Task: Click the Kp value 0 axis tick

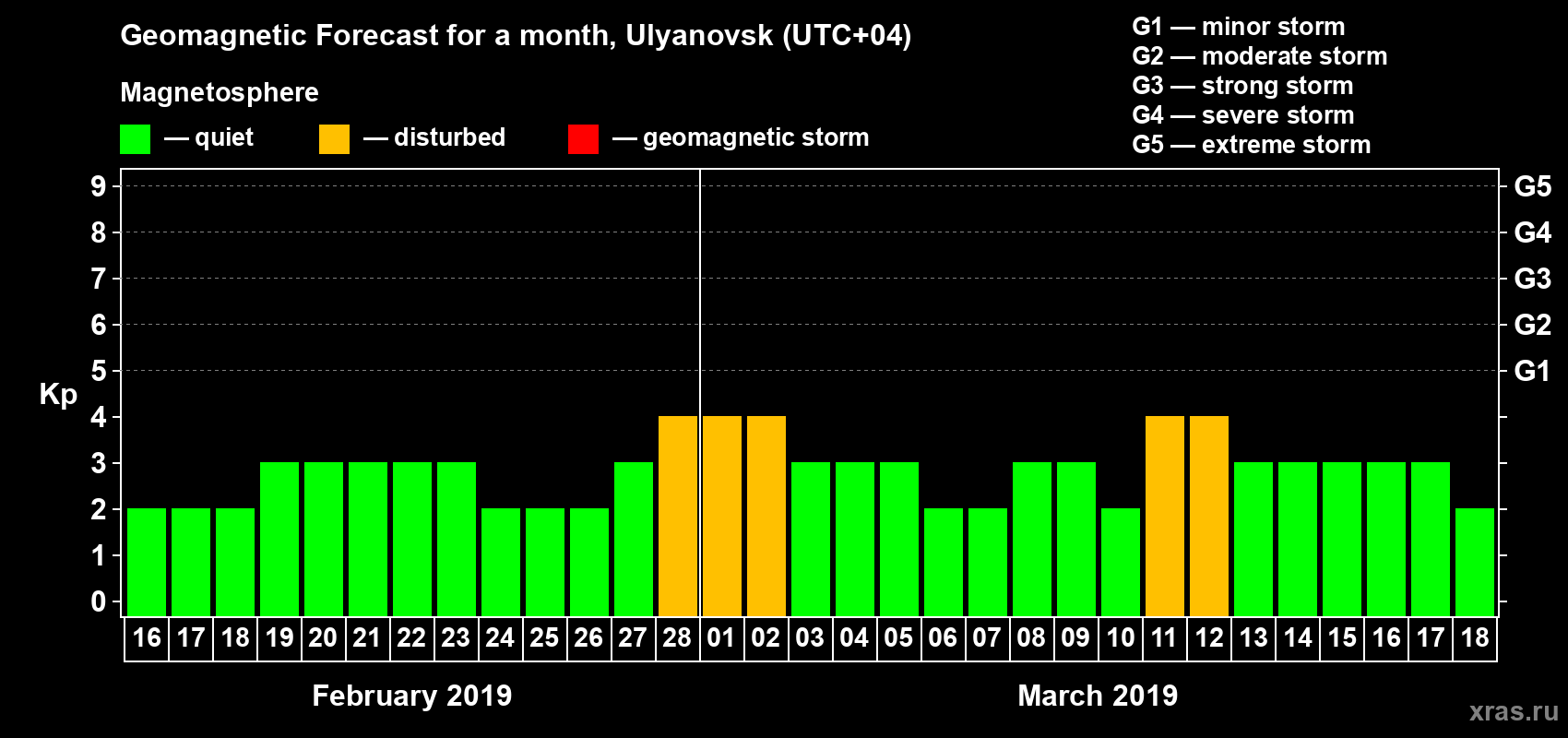Action: 99,601
